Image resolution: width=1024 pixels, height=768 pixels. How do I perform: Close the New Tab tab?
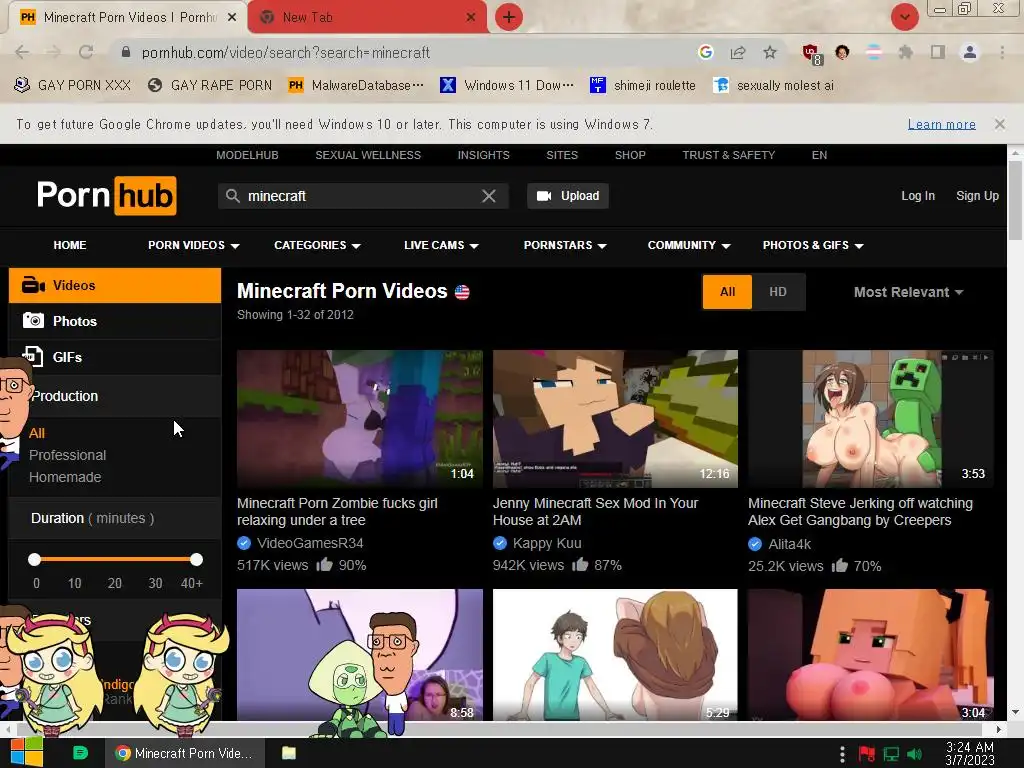tap(471, 18)
